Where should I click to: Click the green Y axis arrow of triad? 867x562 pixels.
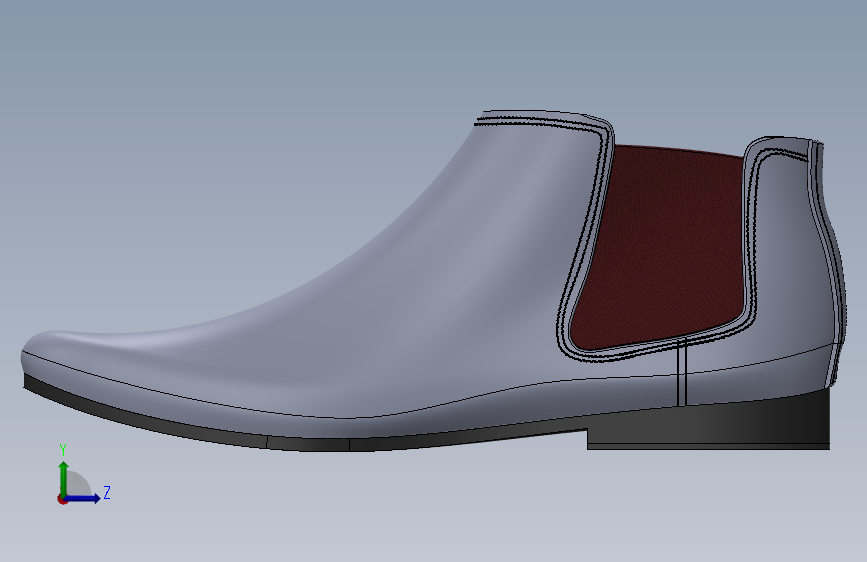pos(64,478)
